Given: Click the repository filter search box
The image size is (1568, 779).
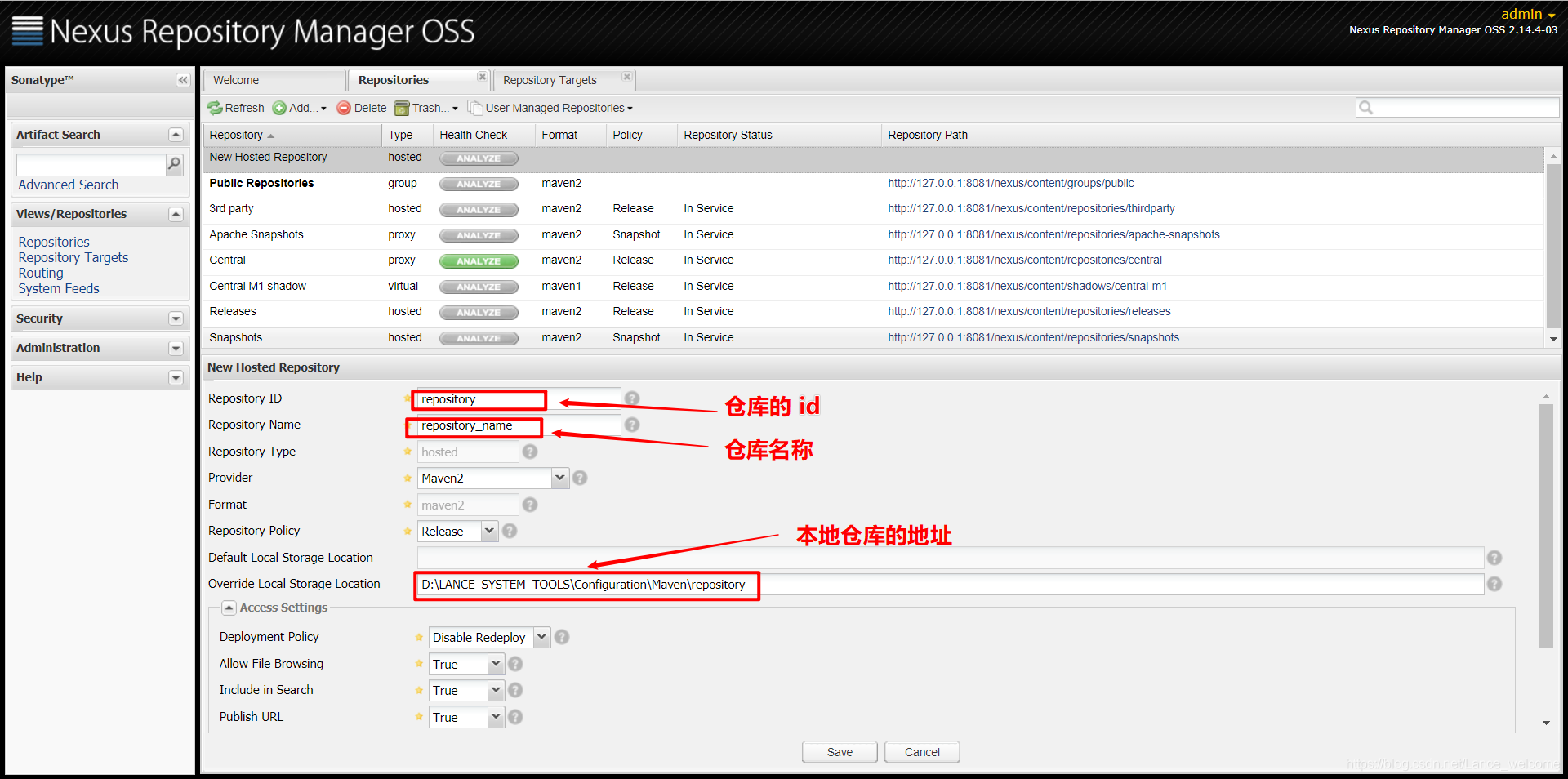Looking at the screenshot, I should [1458, 107].
